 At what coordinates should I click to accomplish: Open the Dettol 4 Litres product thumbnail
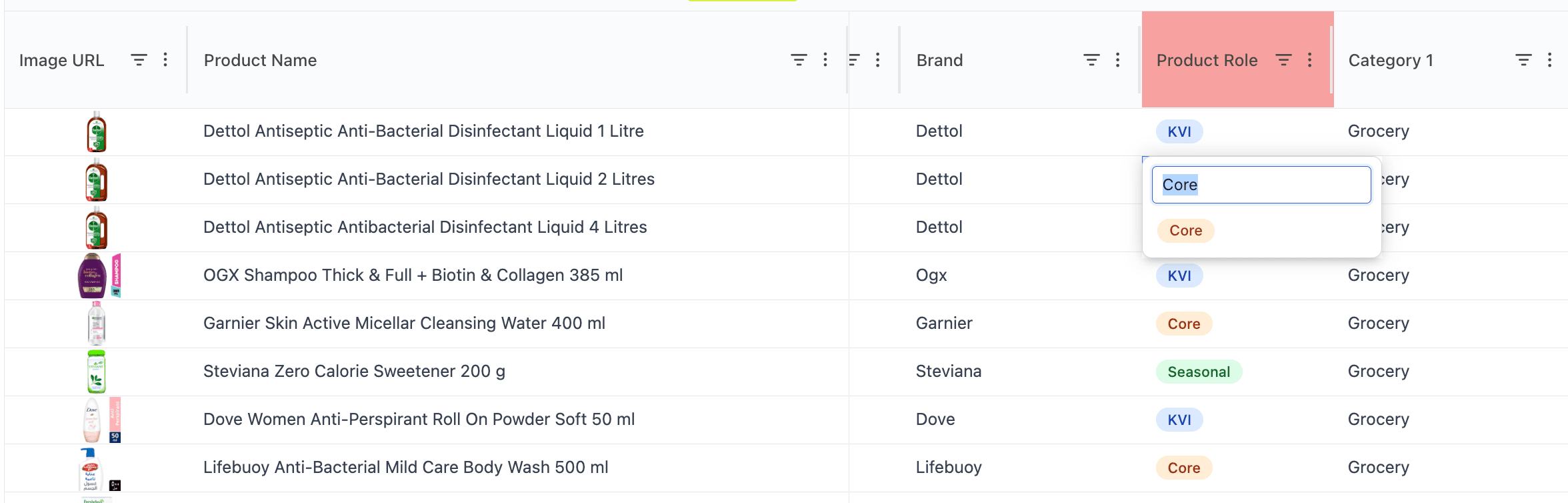point(97,228)
